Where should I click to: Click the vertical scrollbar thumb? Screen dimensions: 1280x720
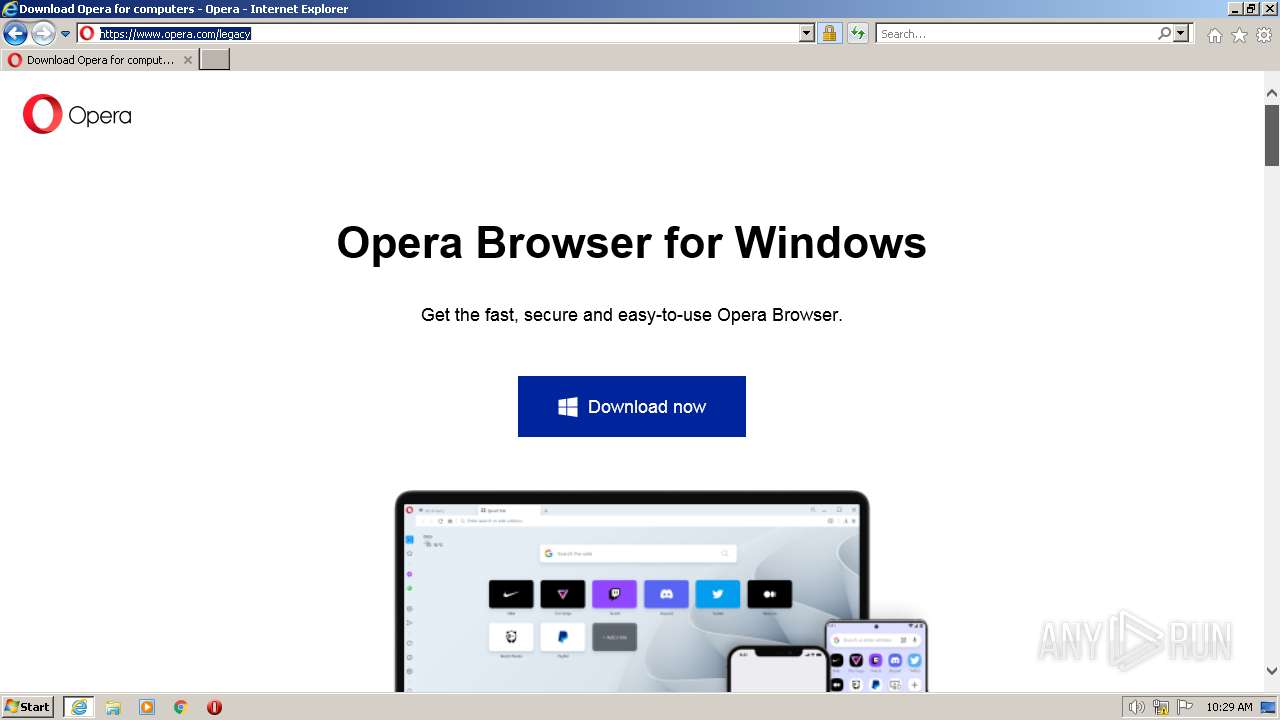pos(1272,135)
